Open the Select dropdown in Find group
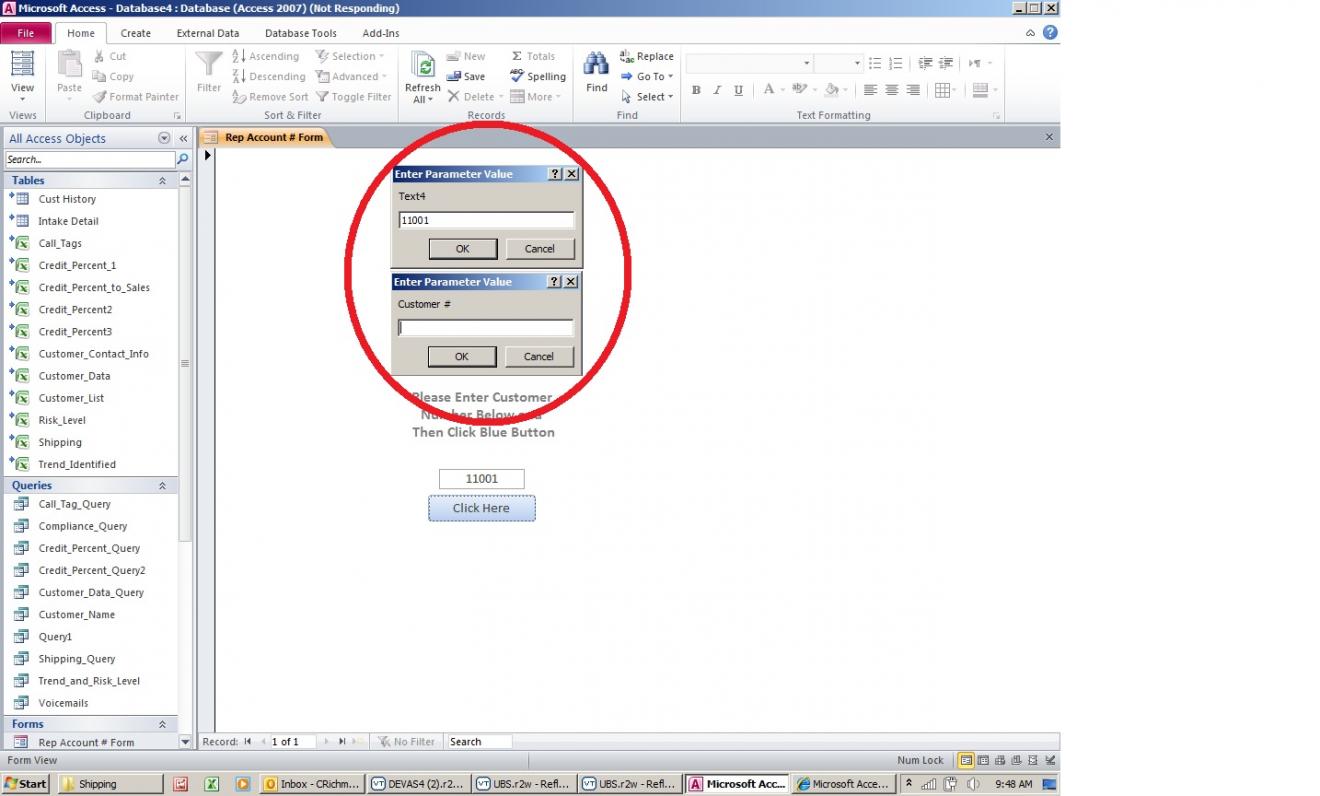The image size is (1320, 796). click(x=647, y=97)
